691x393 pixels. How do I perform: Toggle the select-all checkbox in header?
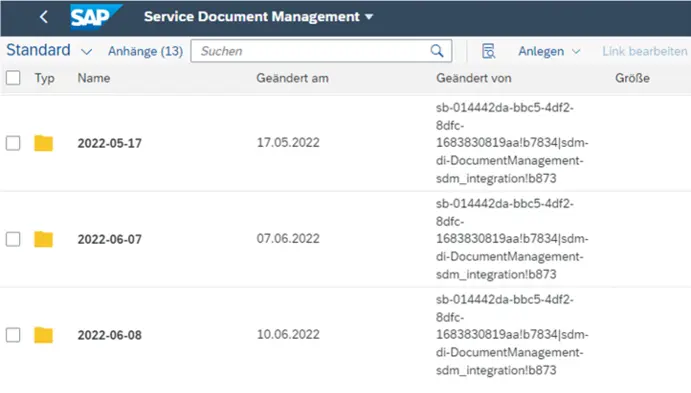pyautogui.click(x=13, y=78)
